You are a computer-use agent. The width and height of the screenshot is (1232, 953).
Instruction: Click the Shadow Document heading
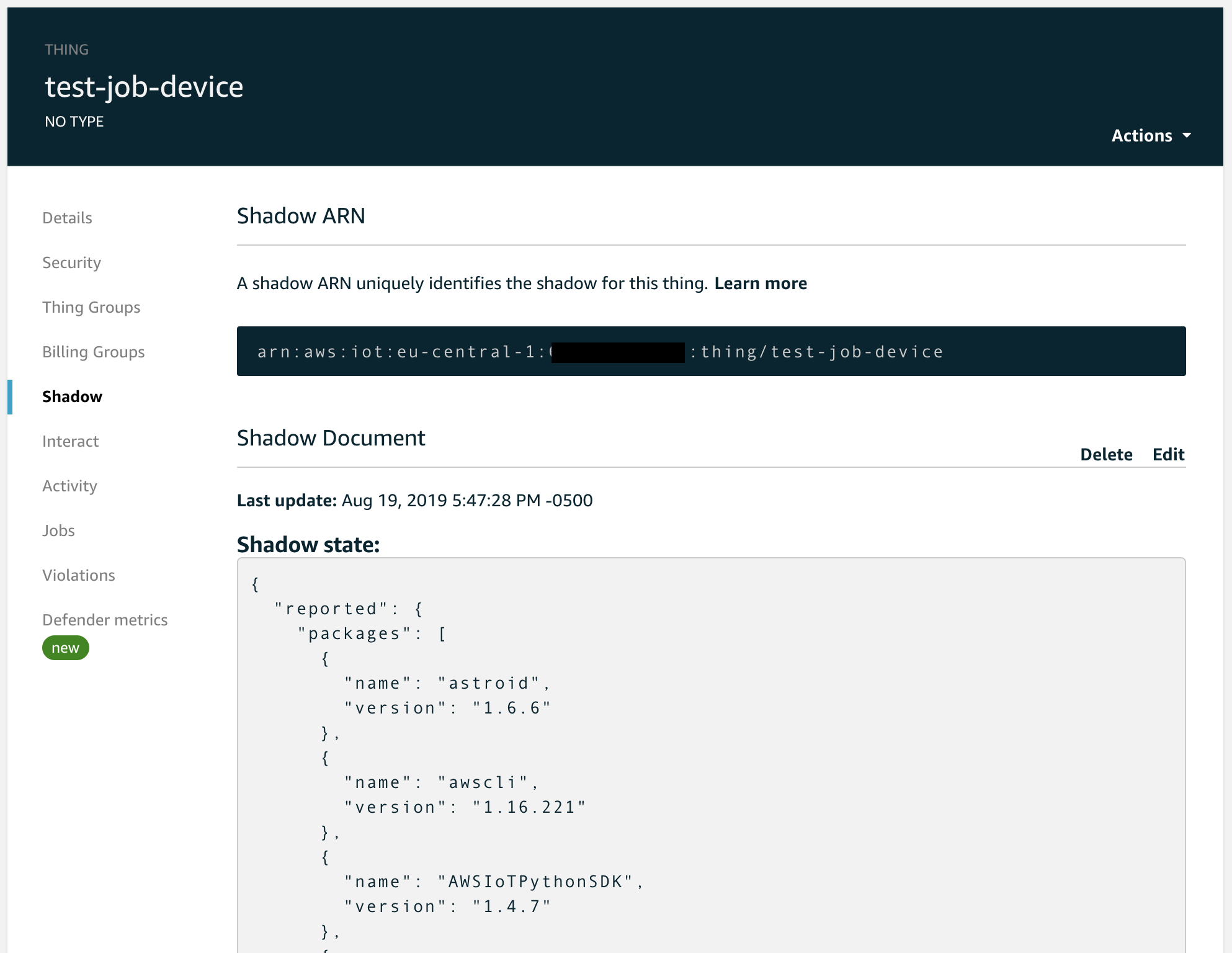331,438
